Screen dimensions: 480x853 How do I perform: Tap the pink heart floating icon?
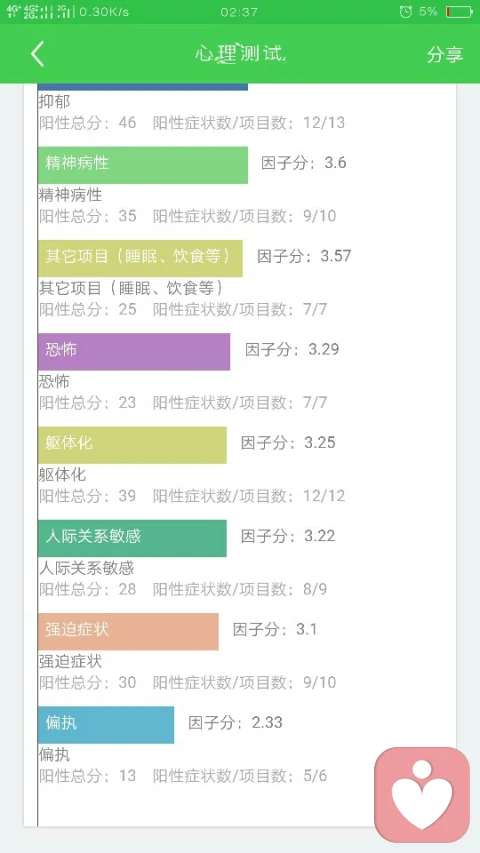coord(422,794)
